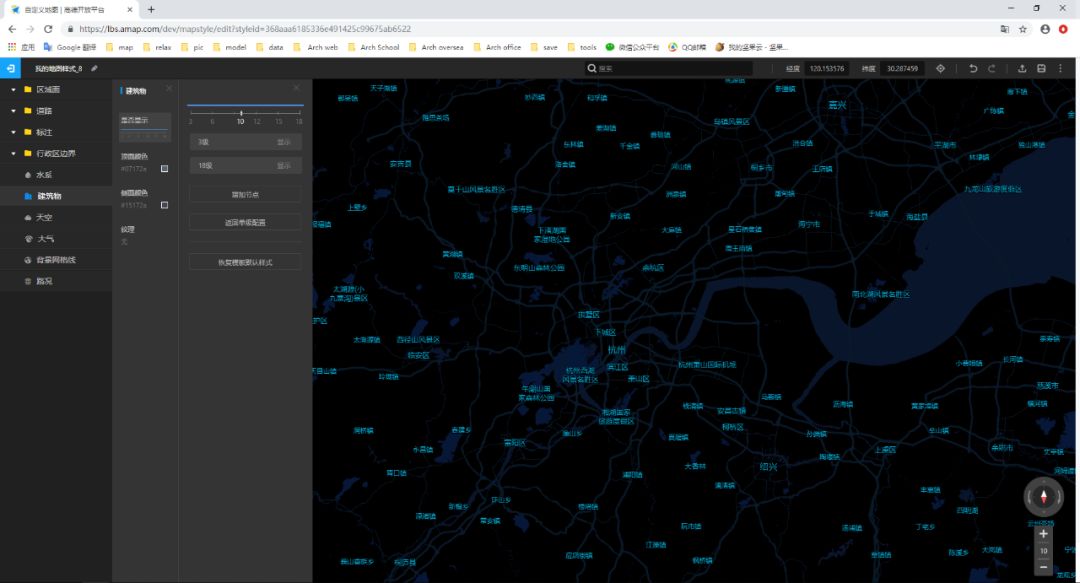Click the undo arrow icon
The image size is (1080, 583).
click(x=973, y=68)
